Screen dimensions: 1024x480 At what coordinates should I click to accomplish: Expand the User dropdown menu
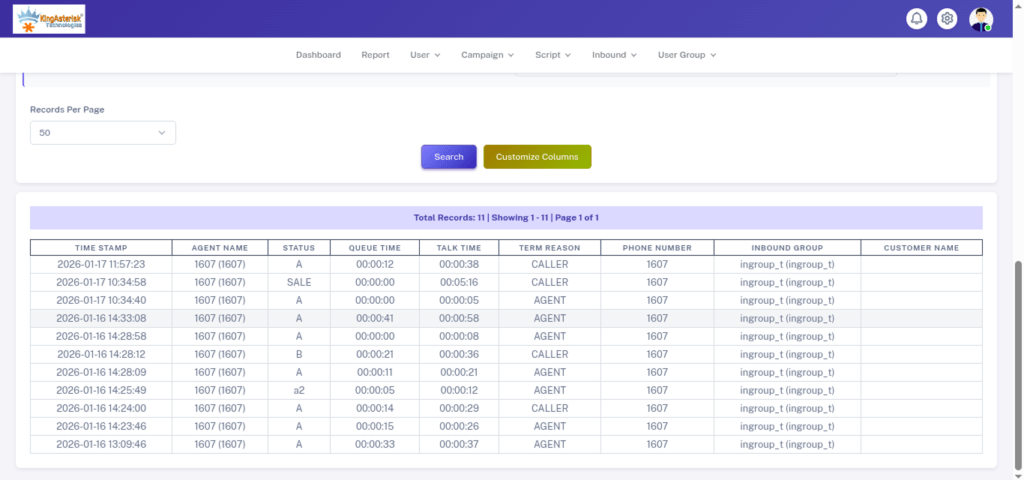[425, 55]
